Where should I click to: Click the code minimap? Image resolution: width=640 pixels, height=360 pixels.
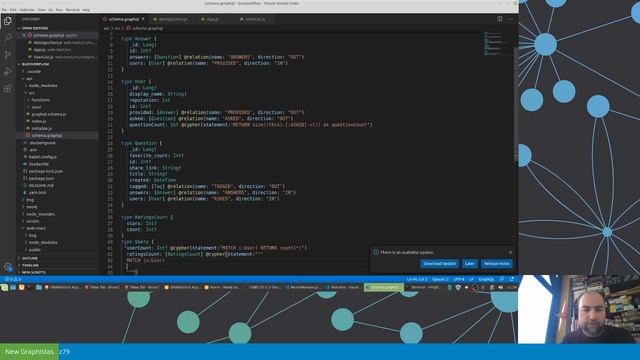498,43
